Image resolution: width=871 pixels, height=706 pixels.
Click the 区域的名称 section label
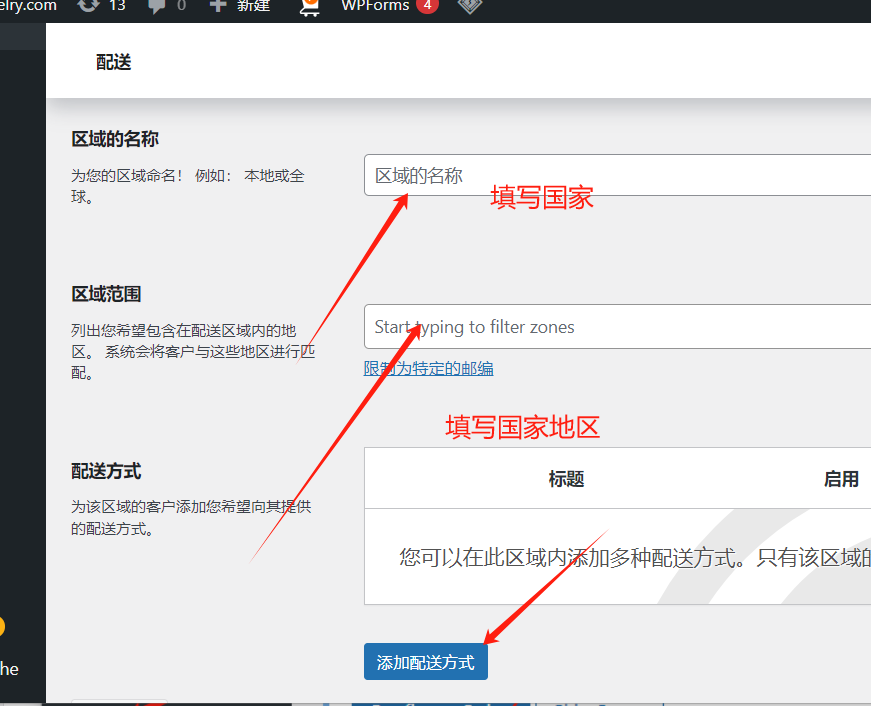coord(115,139)
